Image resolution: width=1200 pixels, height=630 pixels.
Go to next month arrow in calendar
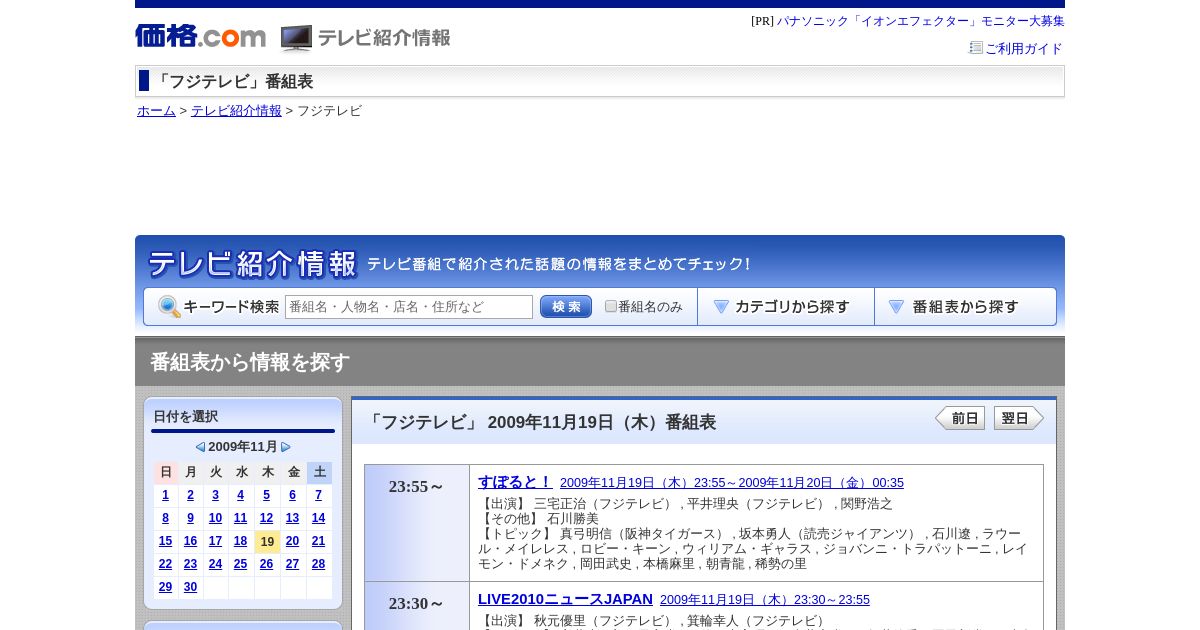[286, 447]
